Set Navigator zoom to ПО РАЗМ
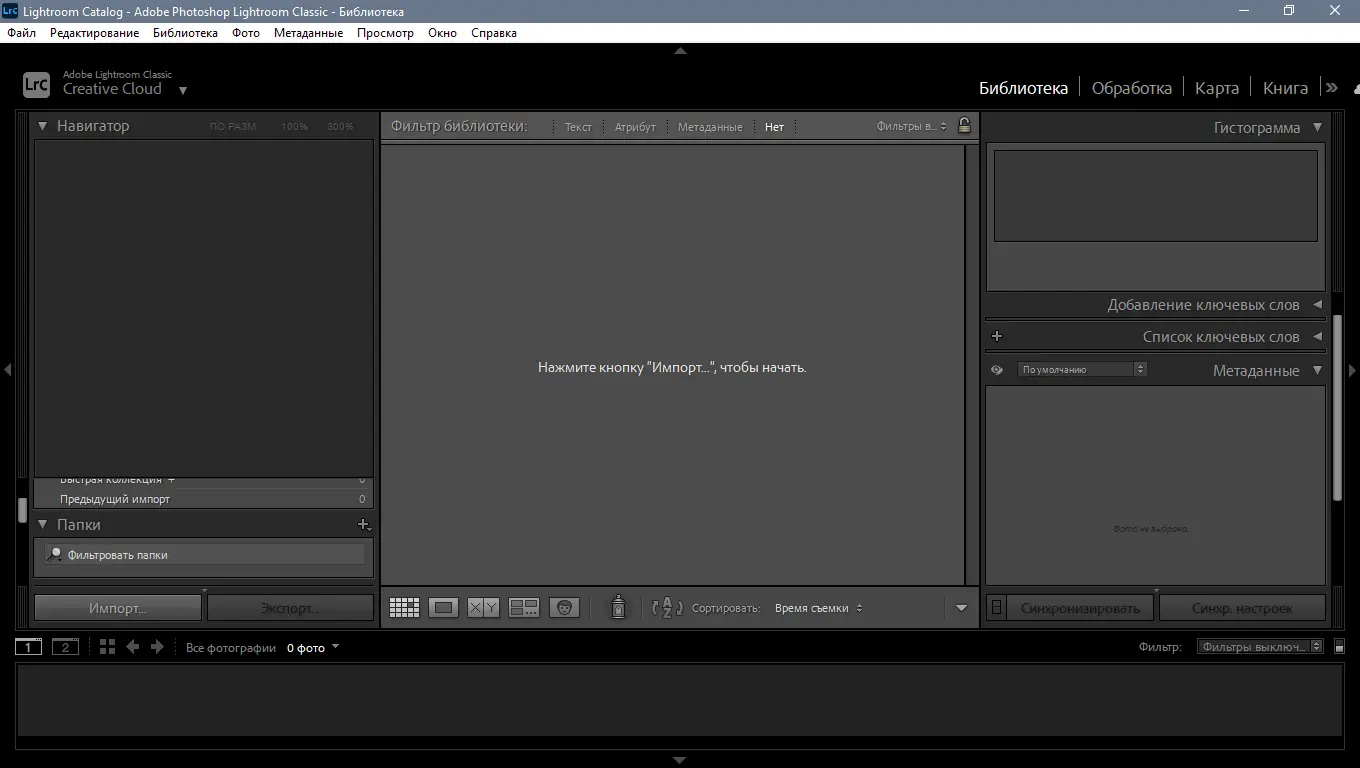The width and height of the screenshot is (1360, 768). [x=232, y=127]
